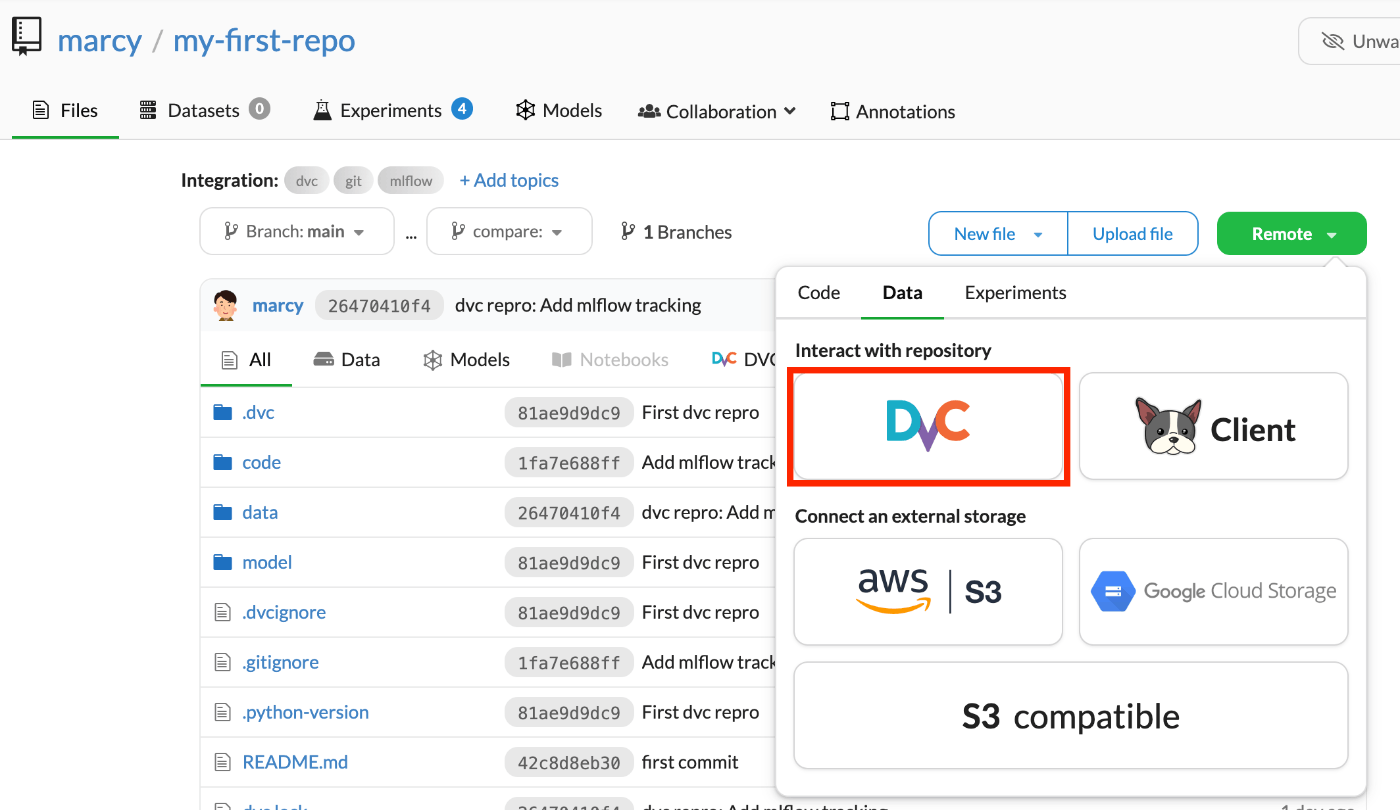The height and width of the screenshot is (810, 1400).
Task: Open the Experiments tab in top navigation
Action: (390, 110)
